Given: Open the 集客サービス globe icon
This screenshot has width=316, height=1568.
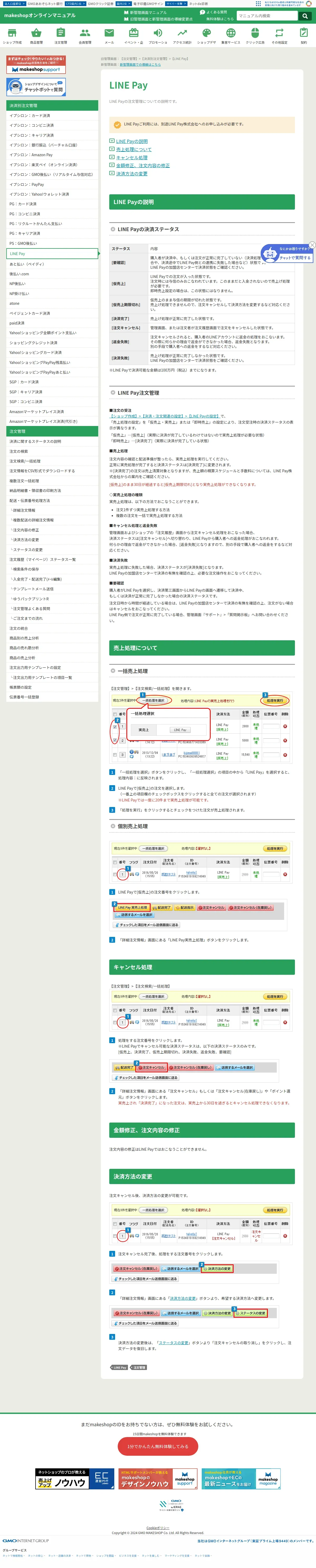Looking at the screenshot, I should [x=231, y=36].
